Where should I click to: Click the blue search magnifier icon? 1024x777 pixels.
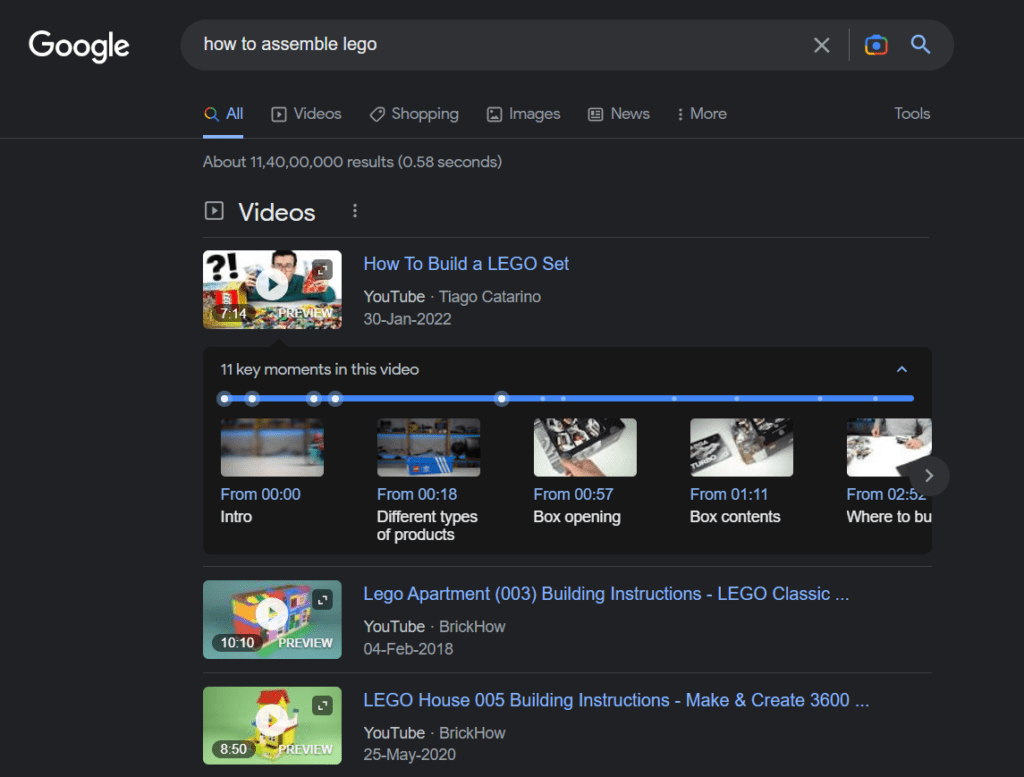[920, 44]
